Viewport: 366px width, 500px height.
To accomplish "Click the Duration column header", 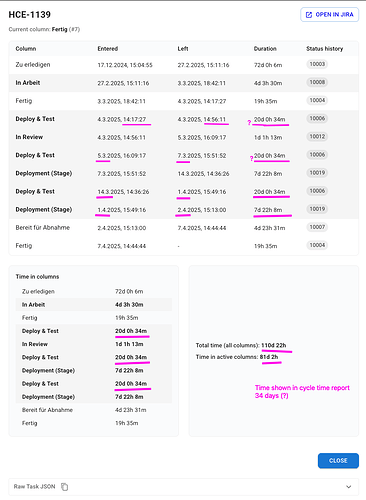I will (265, 49).
